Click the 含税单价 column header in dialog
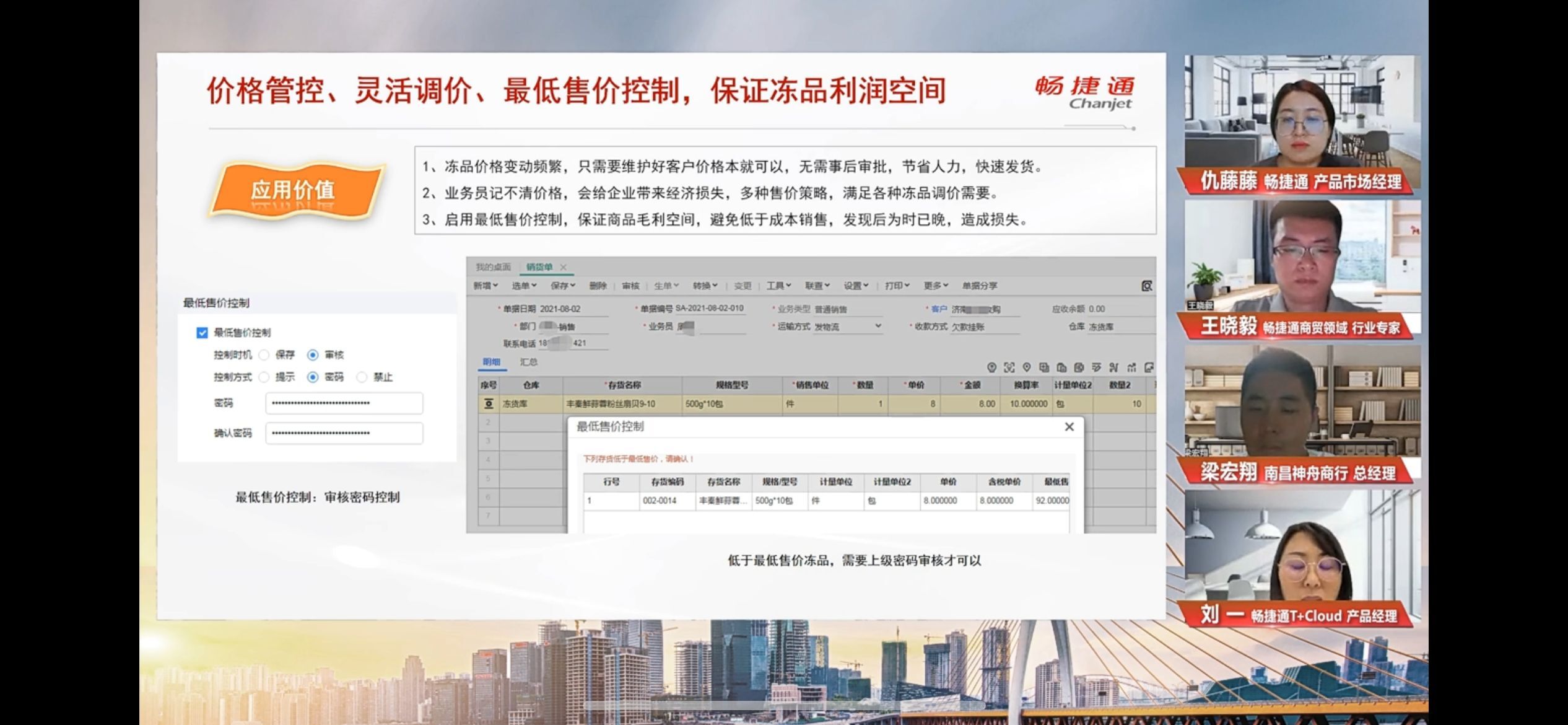The height and width of the screenshot is (725, 1568). (1004, 481)
